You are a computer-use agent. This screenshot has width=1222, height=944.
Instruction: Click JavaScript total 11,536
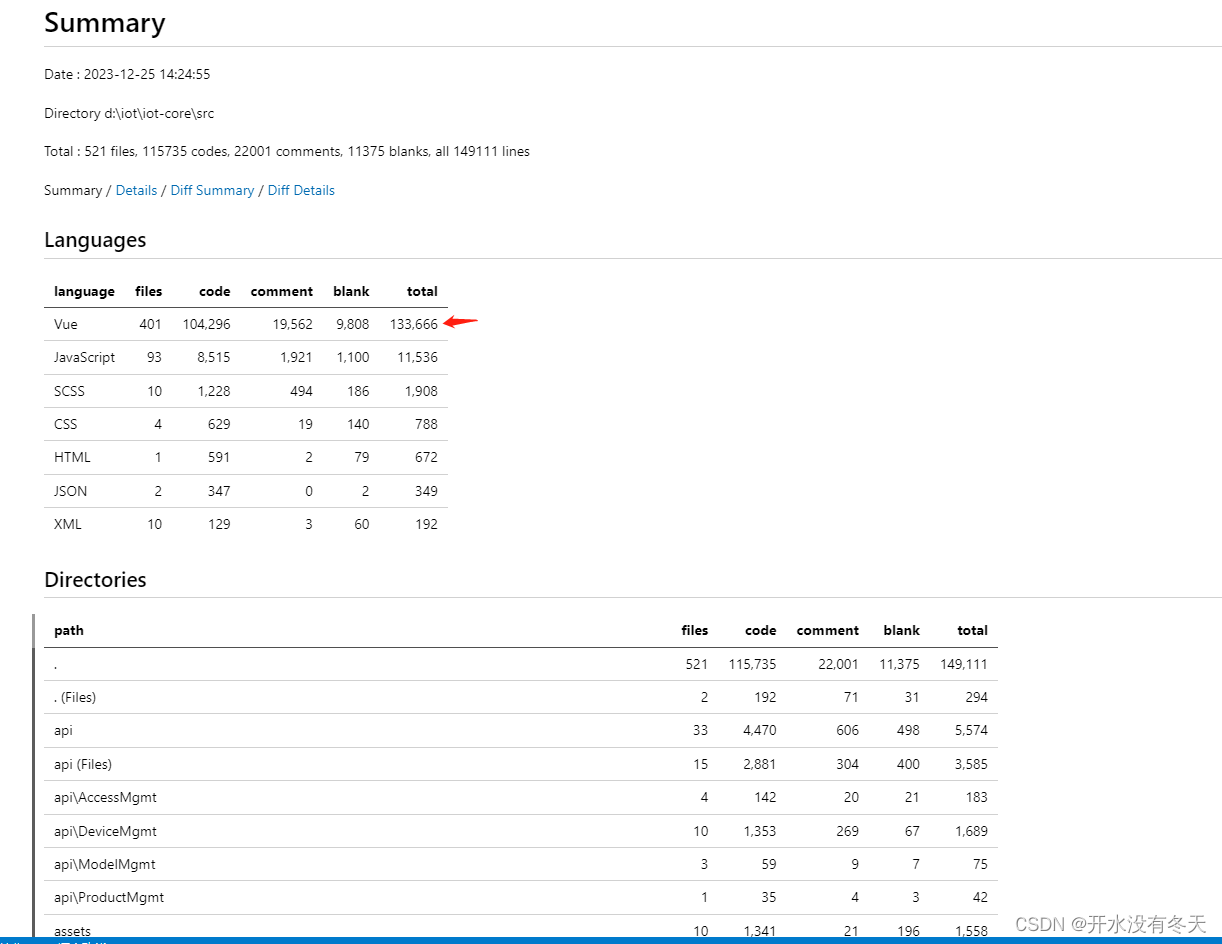(x=418, y=358)
